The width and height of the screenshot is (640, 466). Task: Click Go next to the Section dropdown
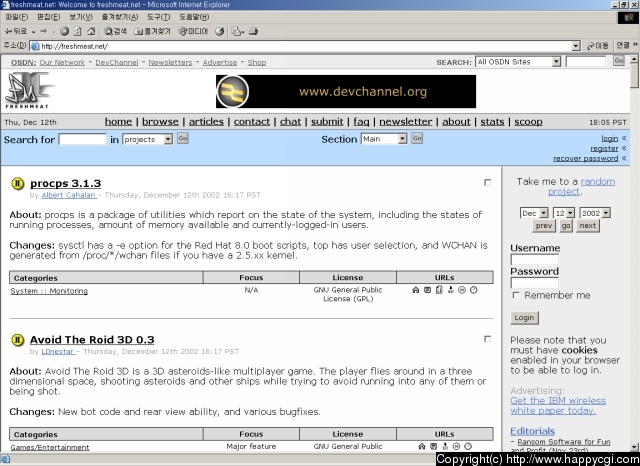(x=417, y=138)
